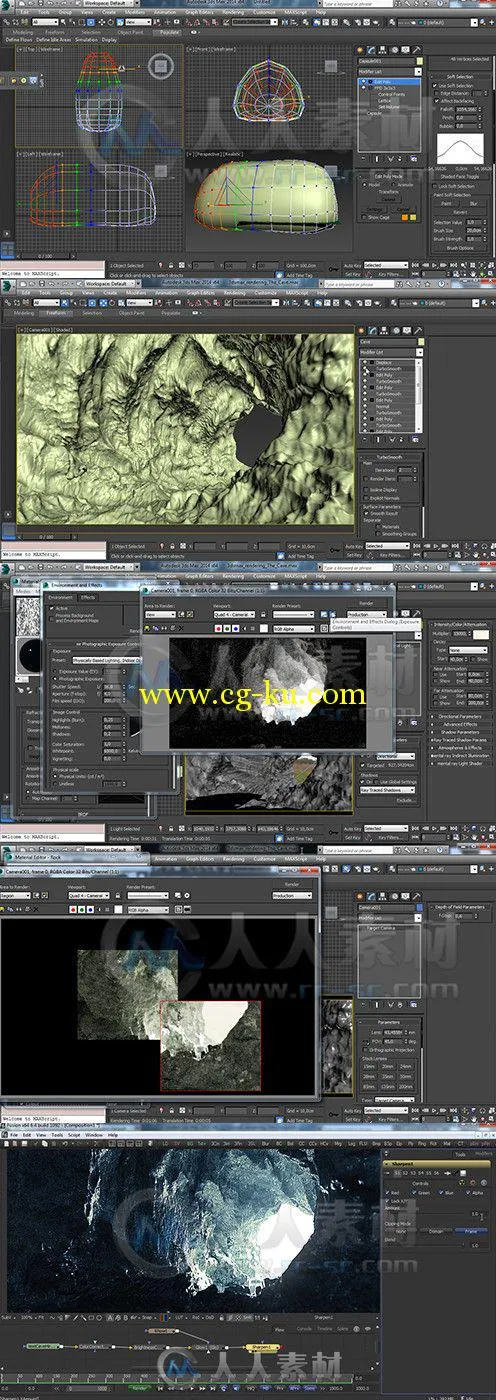Click the green channel toggle in the render window set to View
Viewport: 496px width, 1400px height.
pyautogui.click(x=227, y=628)
